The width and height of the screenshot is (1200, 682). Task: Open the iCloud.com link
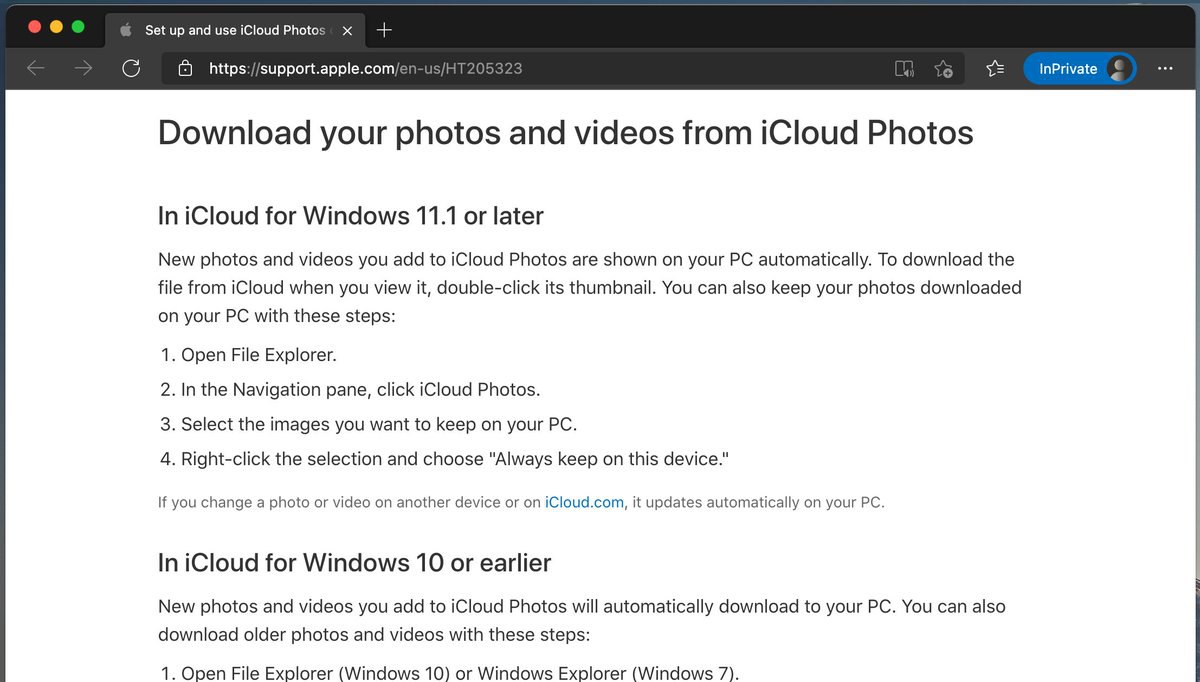[x=584, y=502]
